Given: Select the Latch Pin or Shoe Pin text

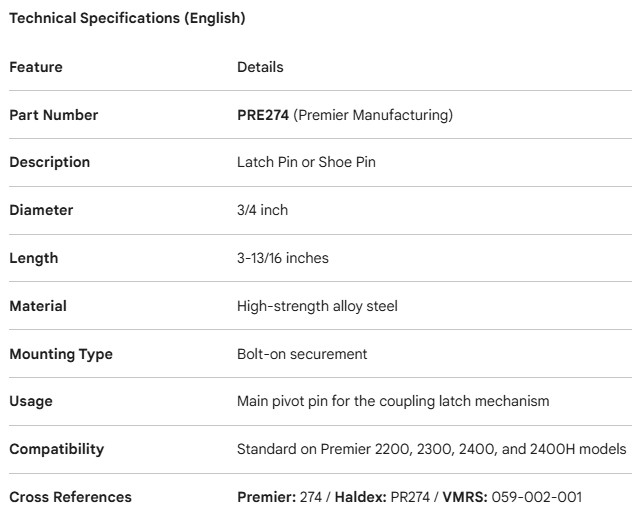Looking at the screenshot, I should coord(306,162).
